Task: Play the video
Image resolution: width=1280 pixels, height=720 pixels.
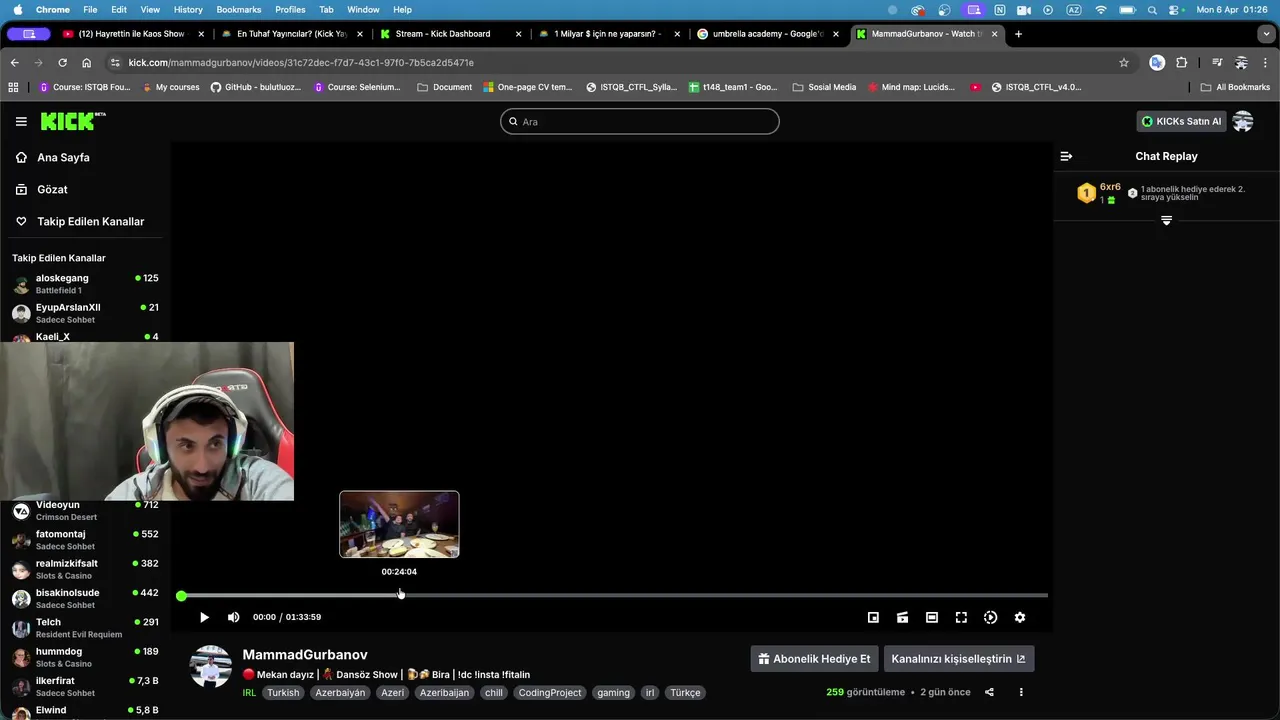Action: pos(204,617)
